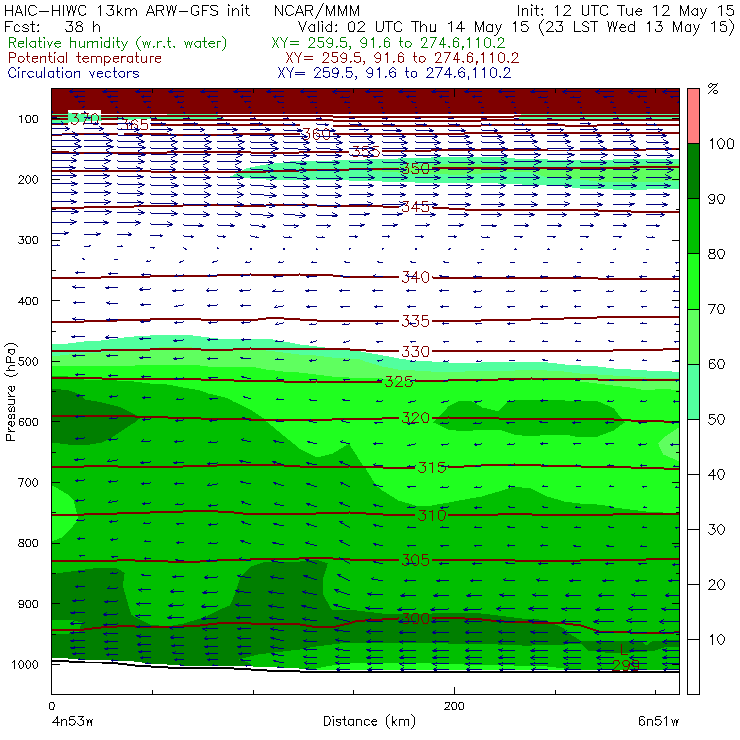Click the 800 pressure axis label
Image resolution: width=740 pixels, height=740 pixels.
(x=28, y=543)
